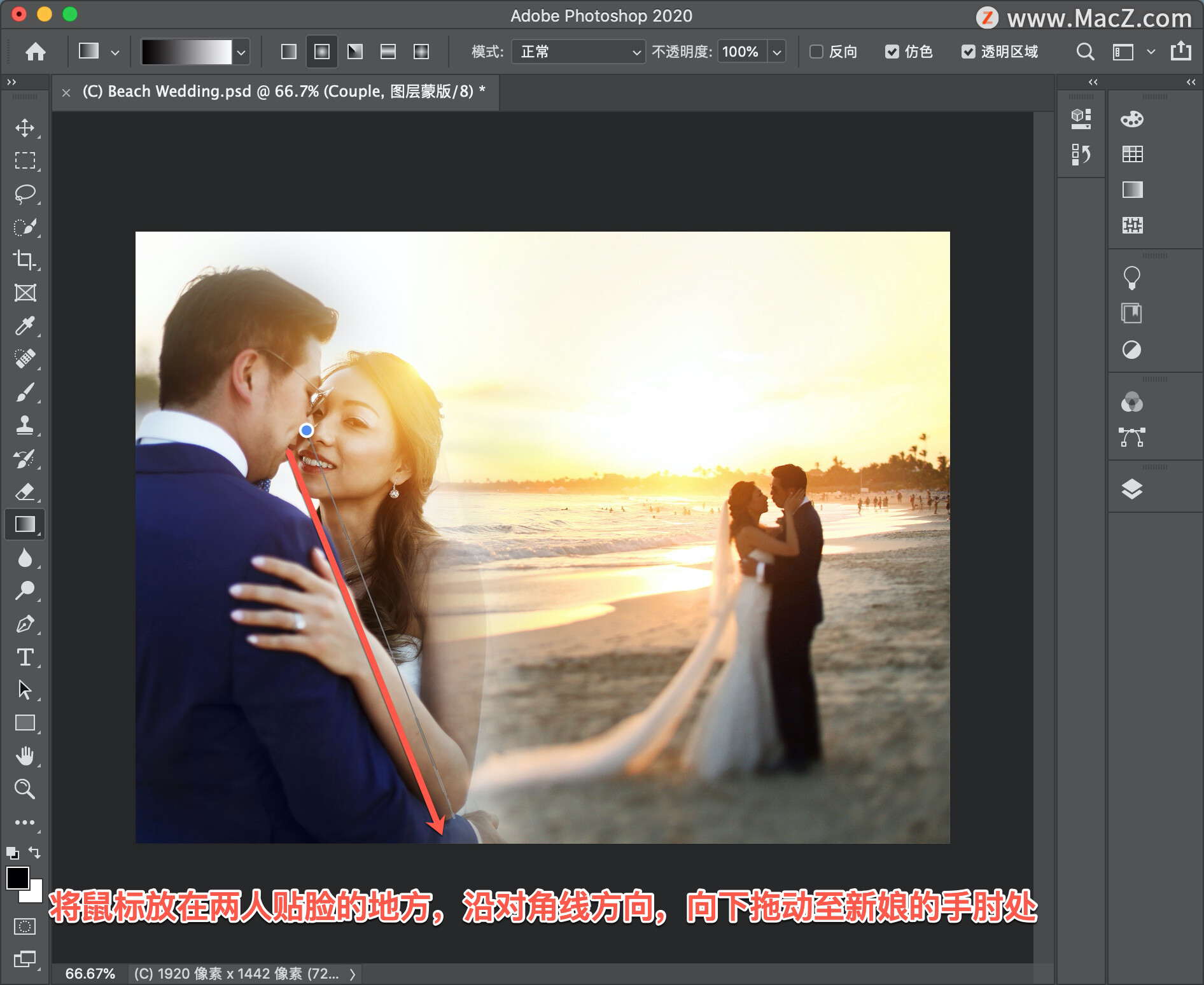Open the gradient preset picker arrow
Screen dimensions: 1204x985
point(241,52)
